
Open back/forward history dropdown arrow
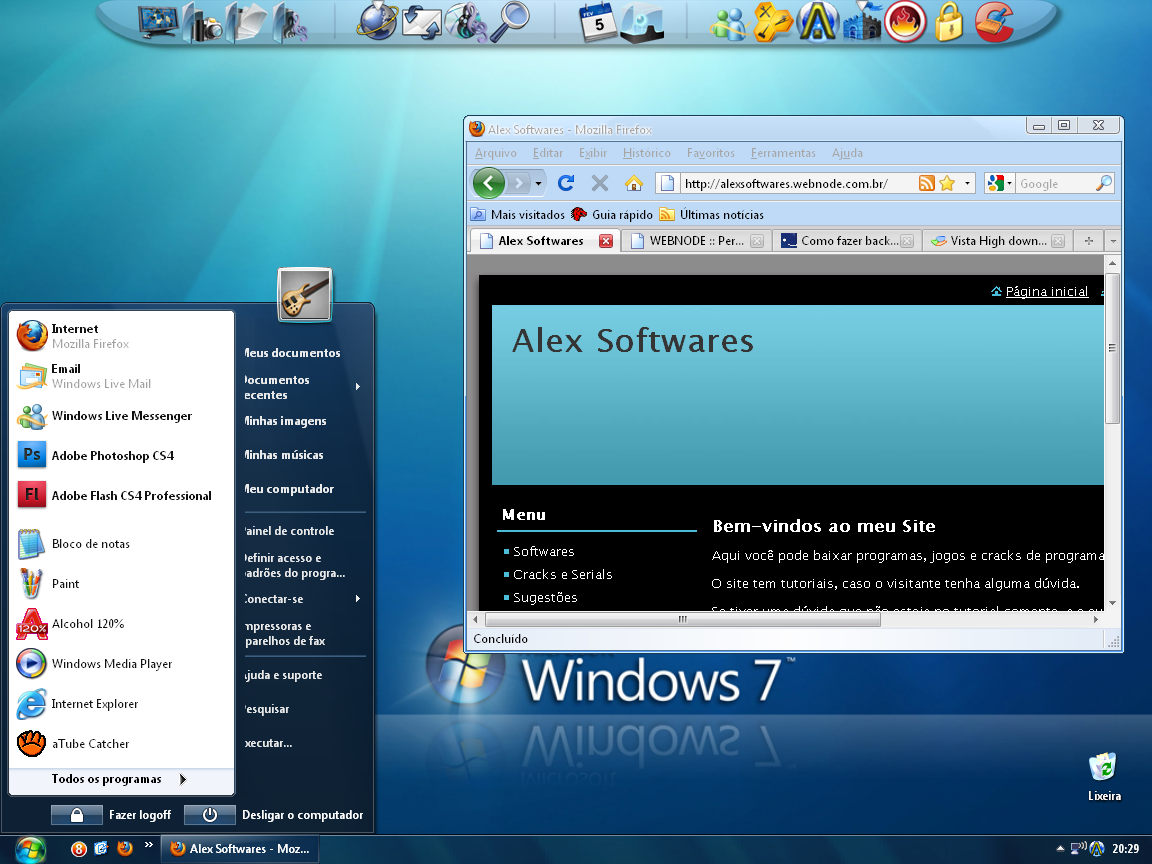[539, 183]
